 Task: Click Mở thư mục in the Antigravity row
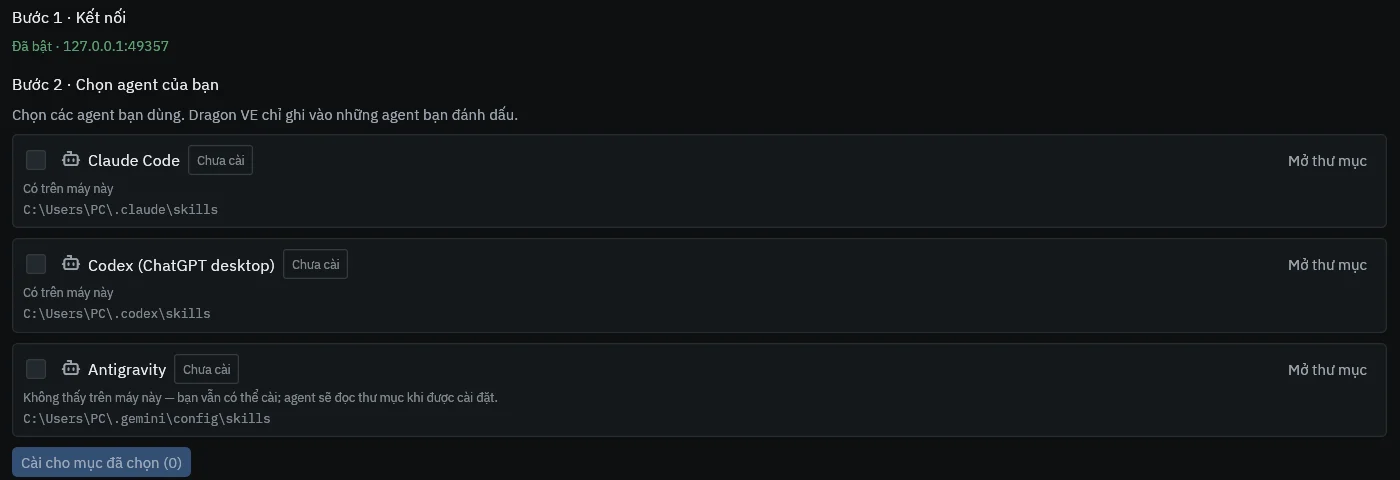point(1327,370)
